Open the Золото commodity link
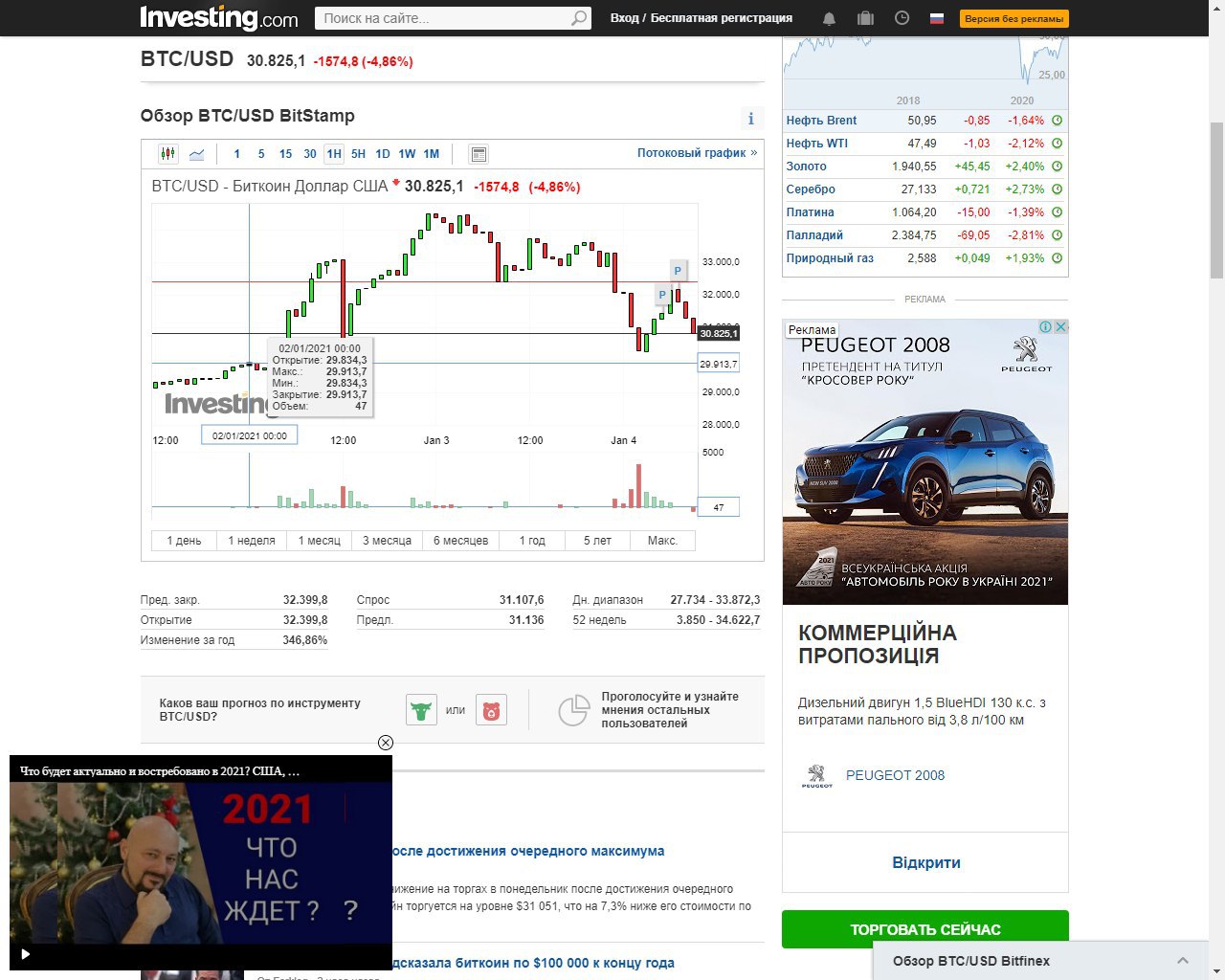 coord(806,167)
